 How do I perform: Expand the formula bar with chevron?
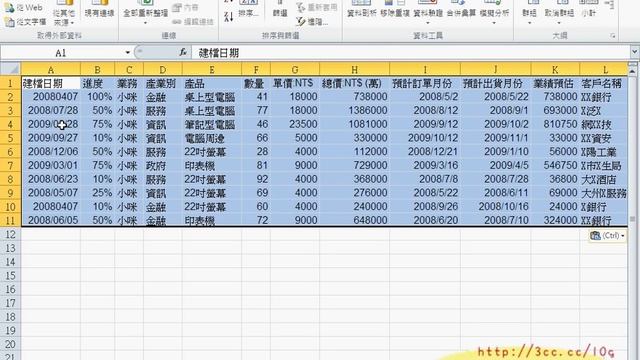(x=634, y=52)
